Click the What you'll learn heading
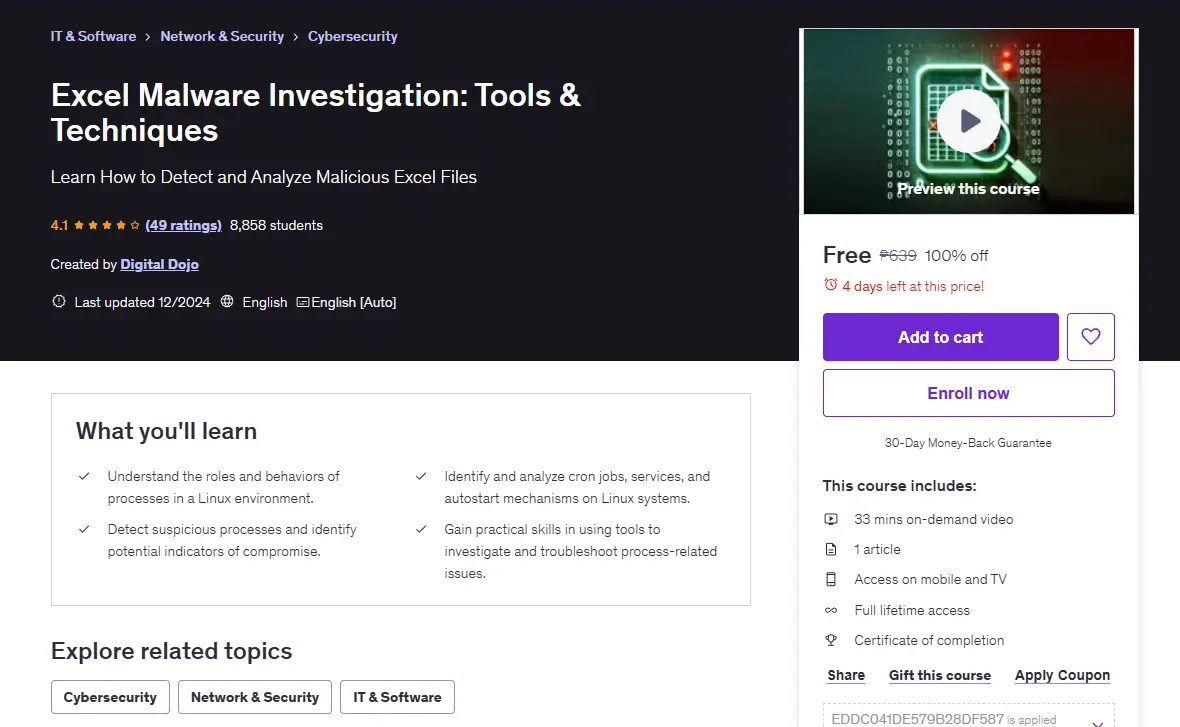Screen dimensions: 1180x727 tap(166, 431)
